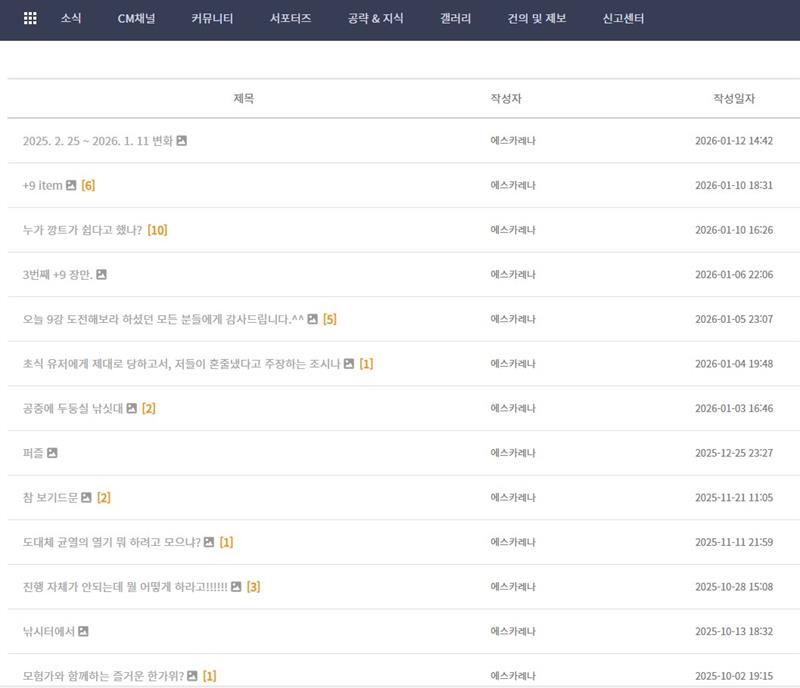The height and width of the screenshot is (688, 800).
Task: Click image icon next to '참 보기드문'
Action: click(87, 497)
